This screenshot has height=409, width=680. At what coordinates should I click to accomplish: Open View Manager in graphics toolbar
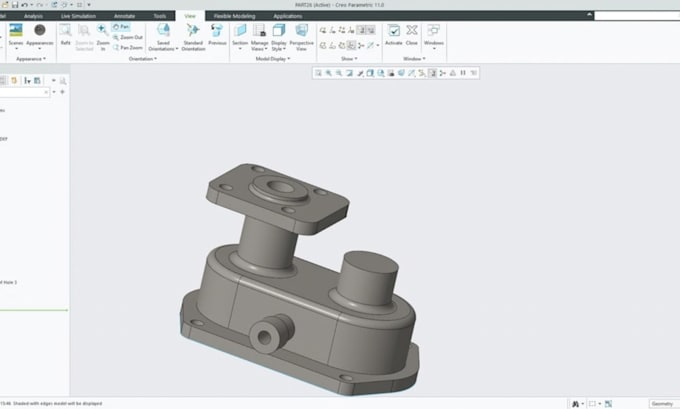[x=391, y=73]
